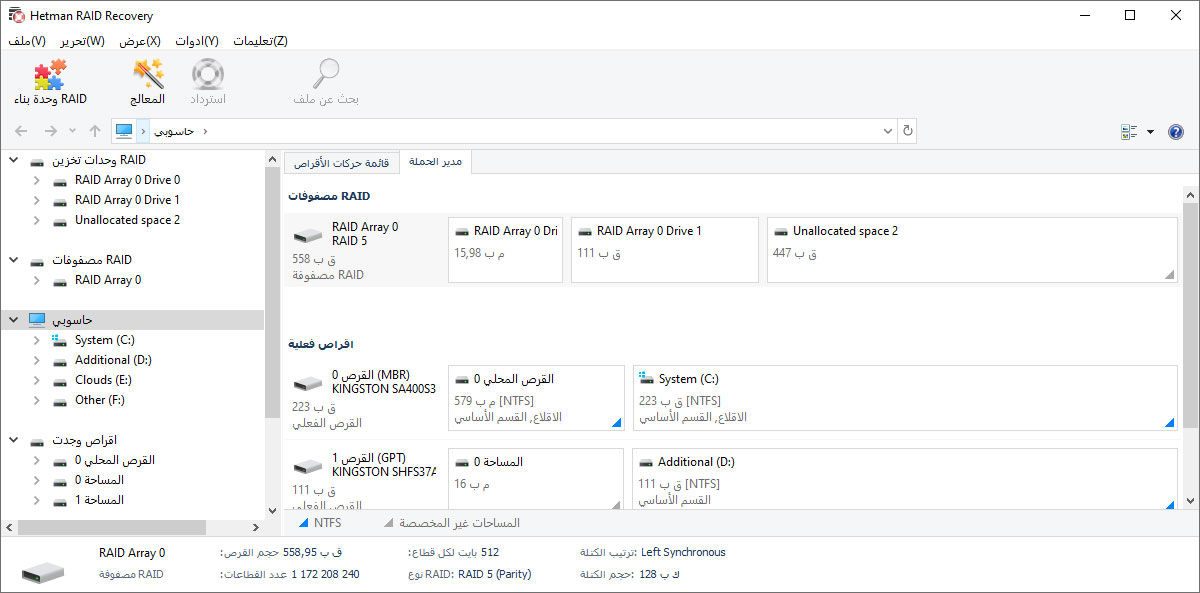This screenshot has height=593, width=1200.
Task: Select Other (F:) in the tree
Action: click(99, 400)
